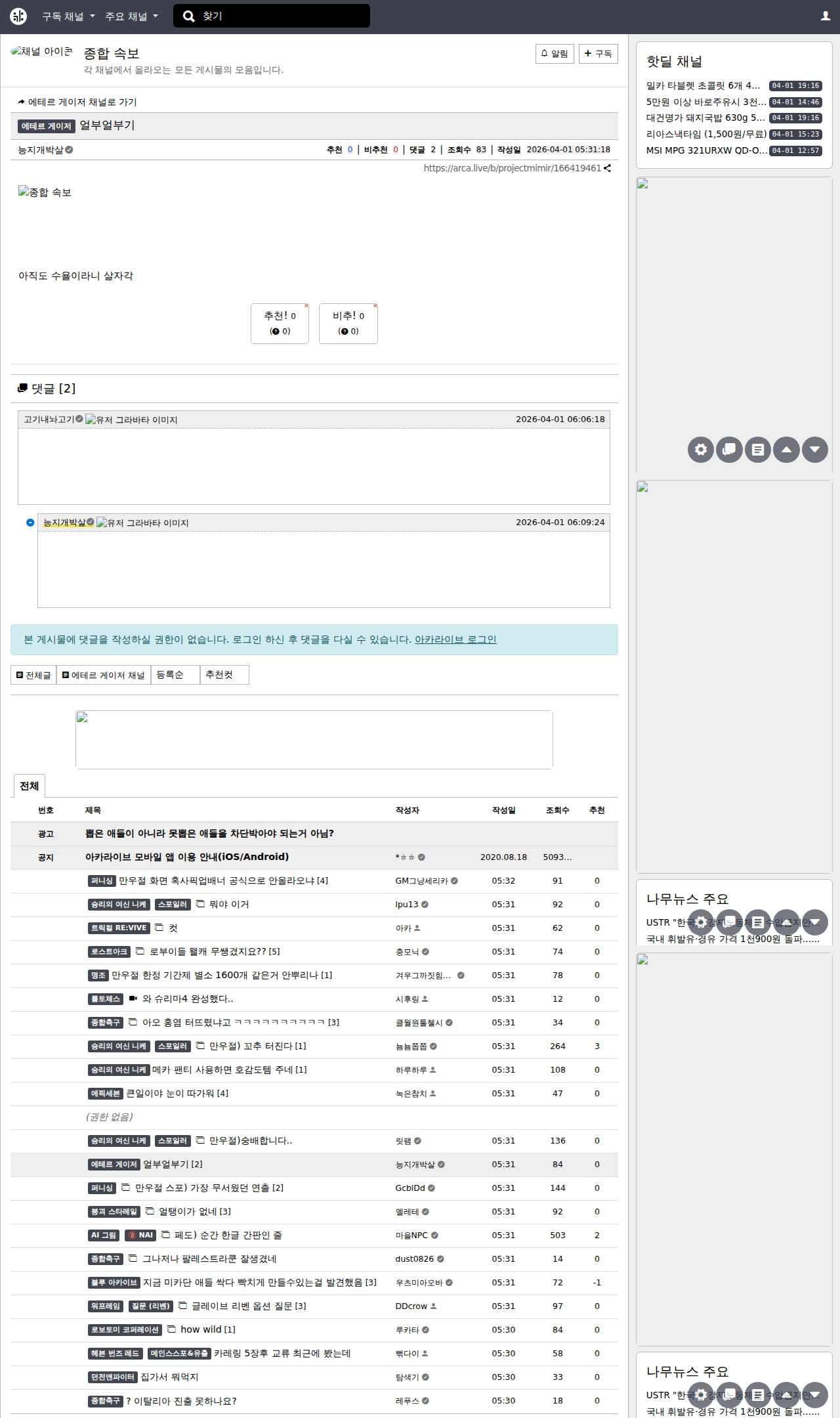
Task: Open hot deal '리아스낵타임 (1,500원/무료)'
Action: tap(706, 134)
